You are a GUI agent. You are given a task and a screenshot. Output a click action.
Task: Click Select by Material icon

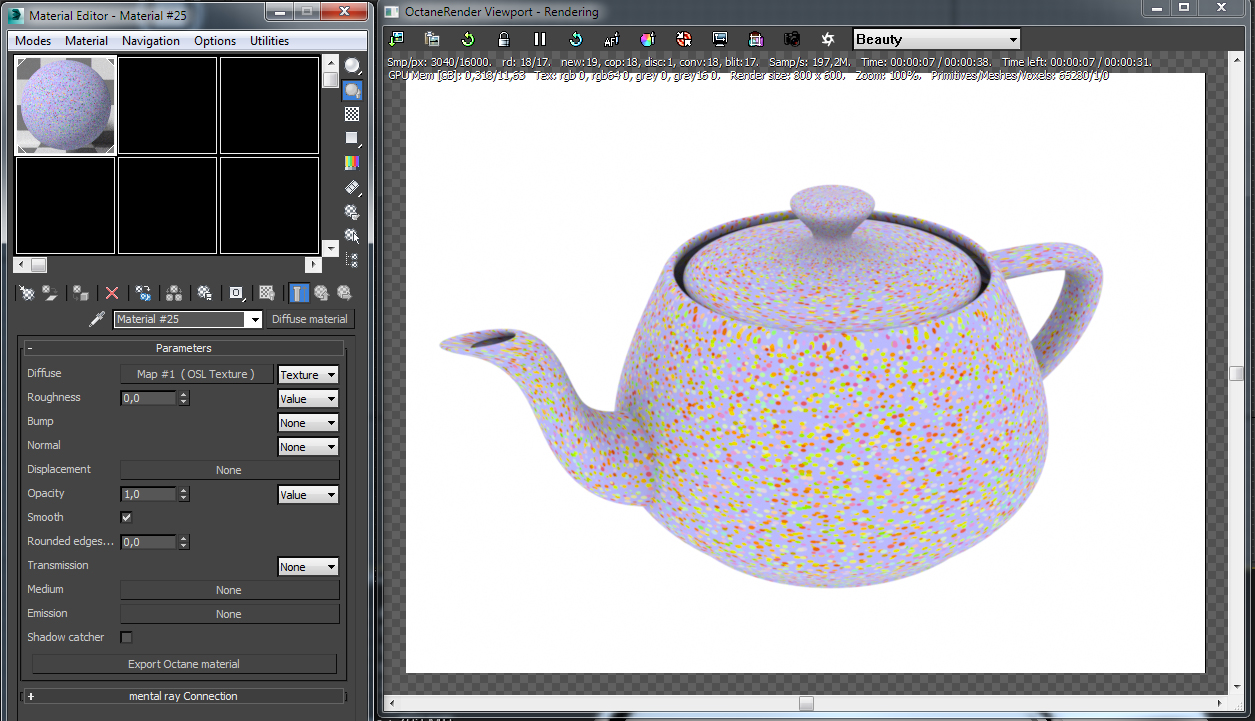(x=352, y=235)
